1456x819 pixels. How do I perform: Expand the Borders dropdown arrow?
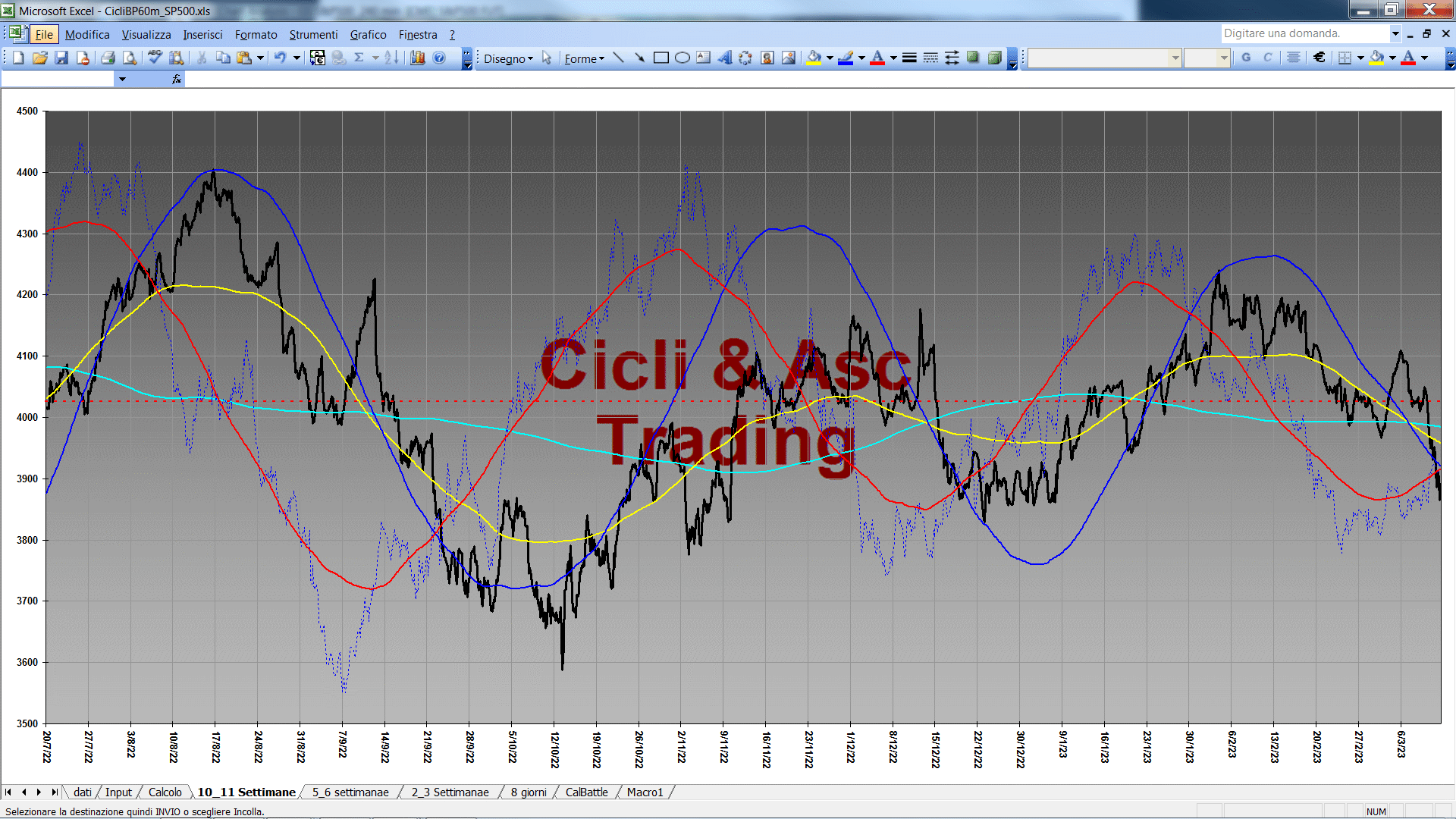coord(1360,58)
